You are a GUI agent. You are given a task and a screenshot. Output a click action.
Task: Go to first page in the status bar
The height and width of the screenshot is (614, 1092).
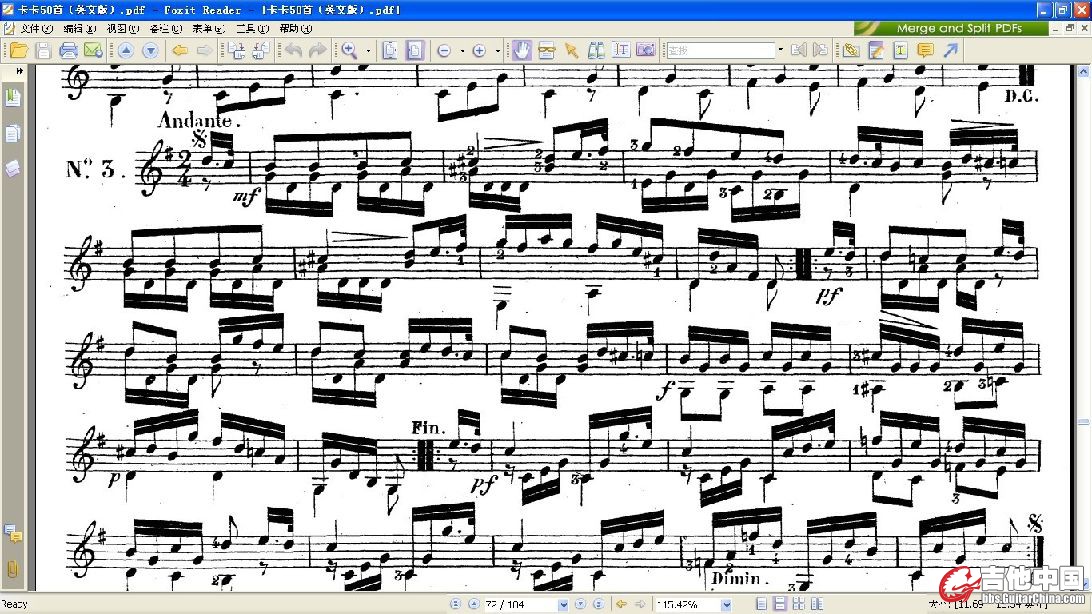[x=455, y=604]
